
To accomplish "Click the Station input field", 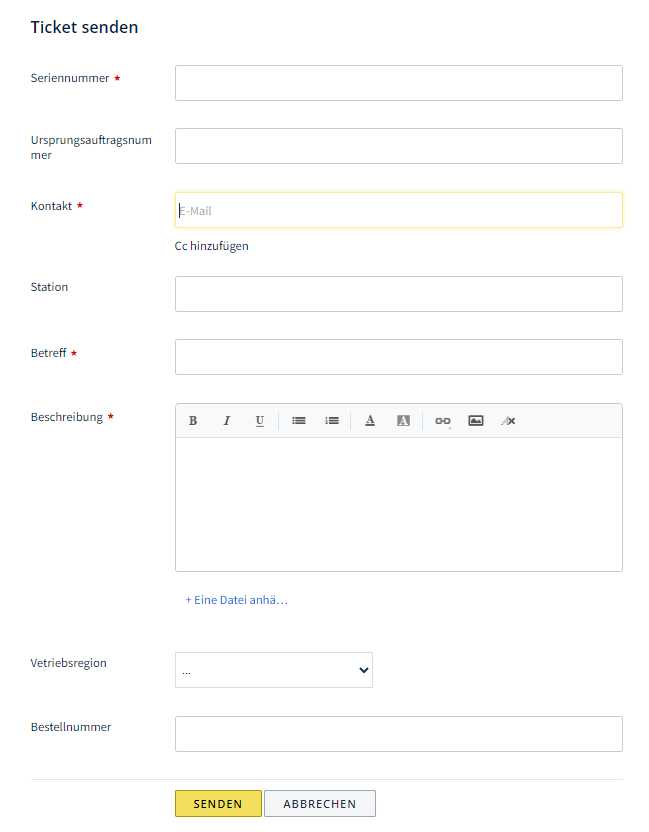I will pos(399,294).
